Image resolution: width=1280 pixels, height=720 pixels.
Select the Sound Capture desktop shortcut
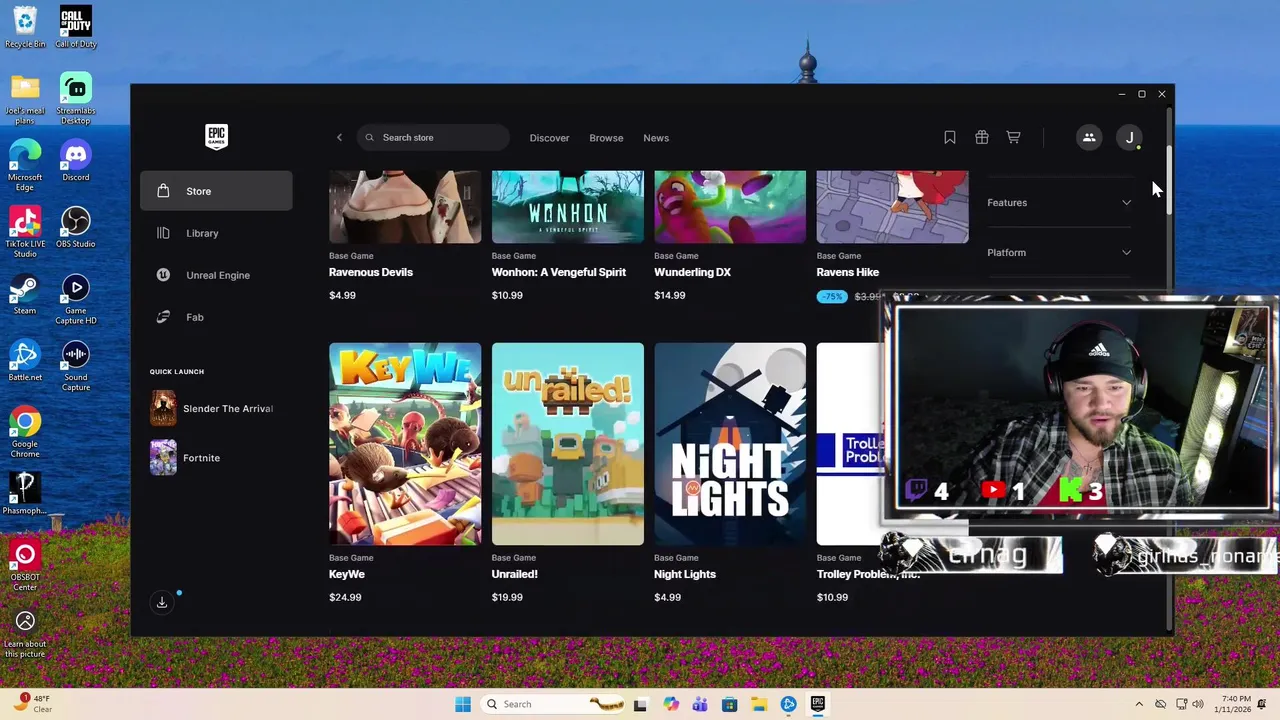click(76, 365)
